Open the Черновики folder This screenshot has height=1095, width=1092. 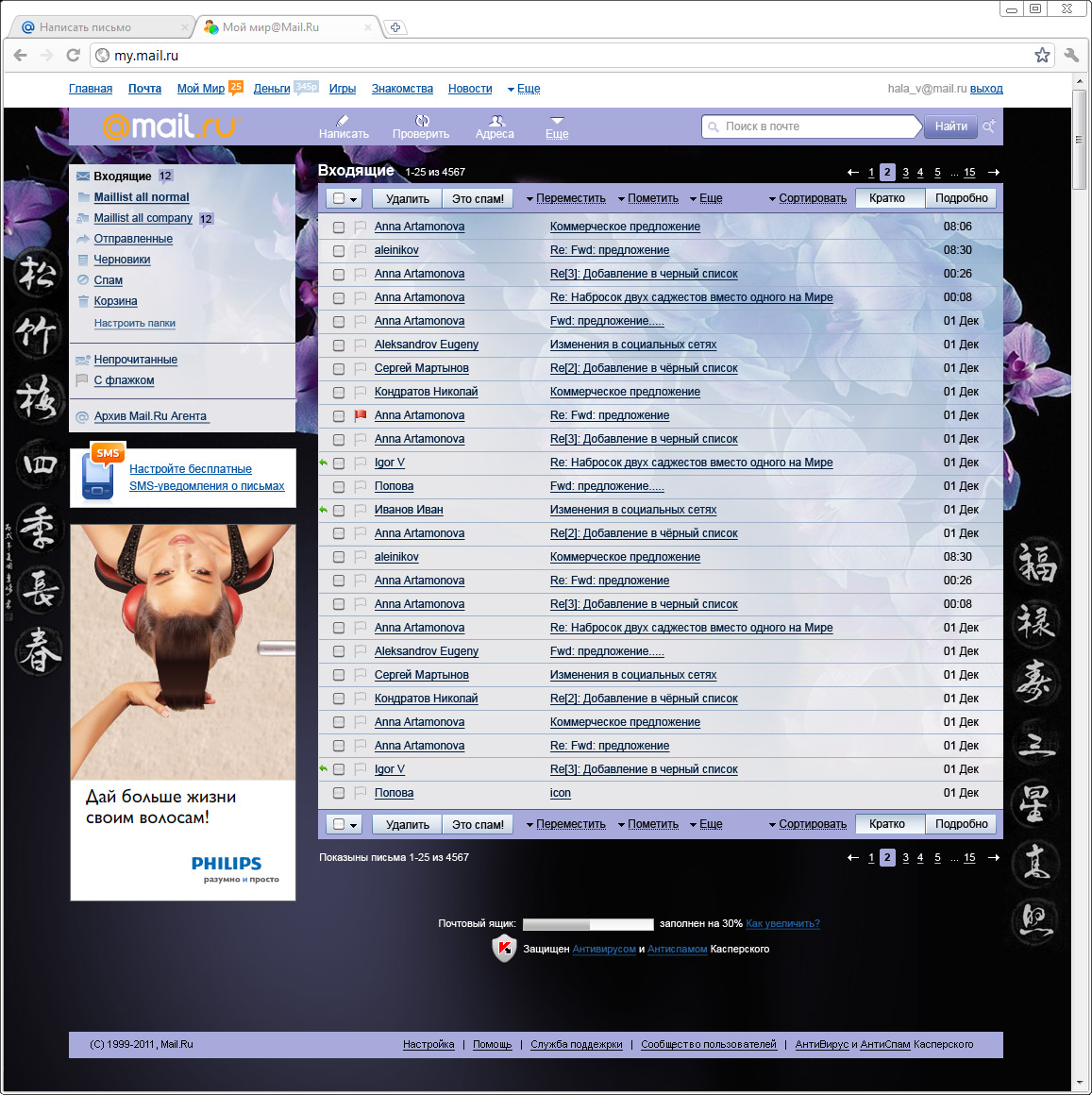pos(122,259)
